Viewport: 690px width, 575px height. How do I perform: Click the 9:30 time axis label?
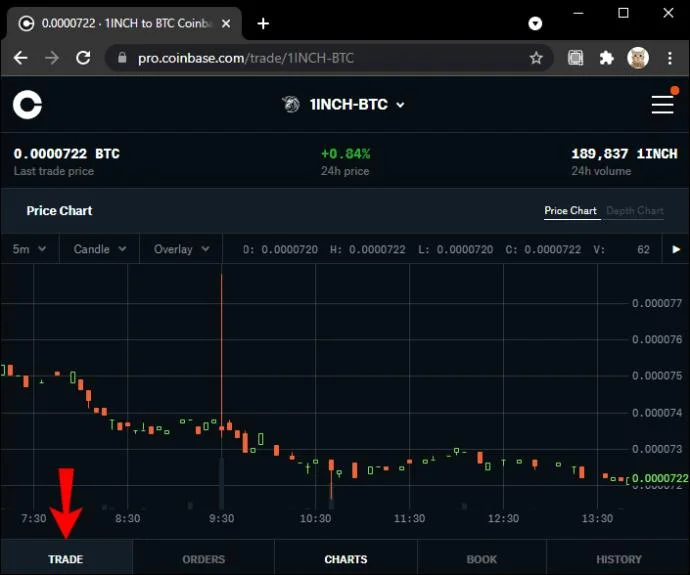[x=221, y=518]
